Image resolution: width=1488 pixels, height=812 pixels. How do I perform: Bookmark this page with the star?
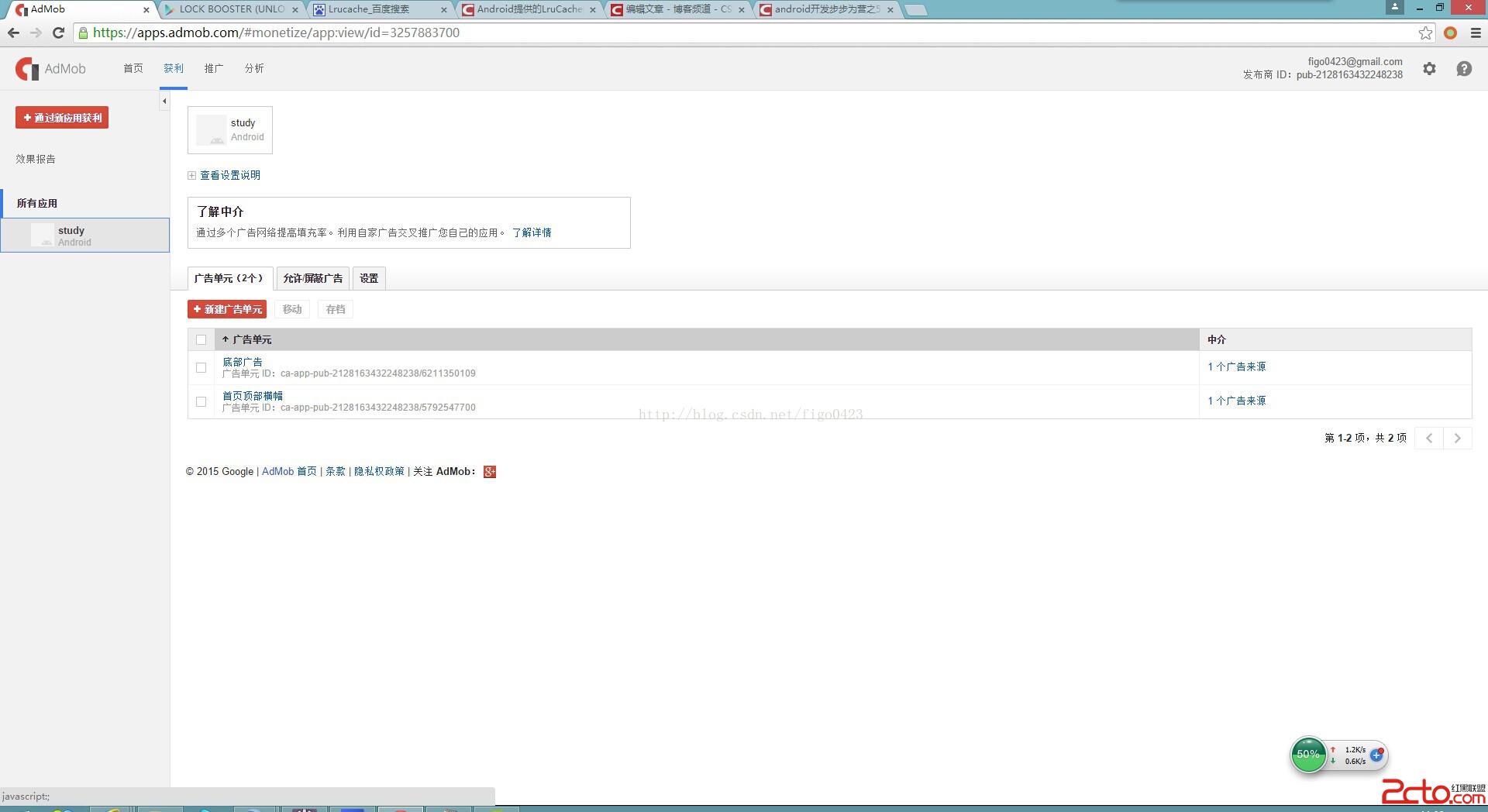(1425, 33)
